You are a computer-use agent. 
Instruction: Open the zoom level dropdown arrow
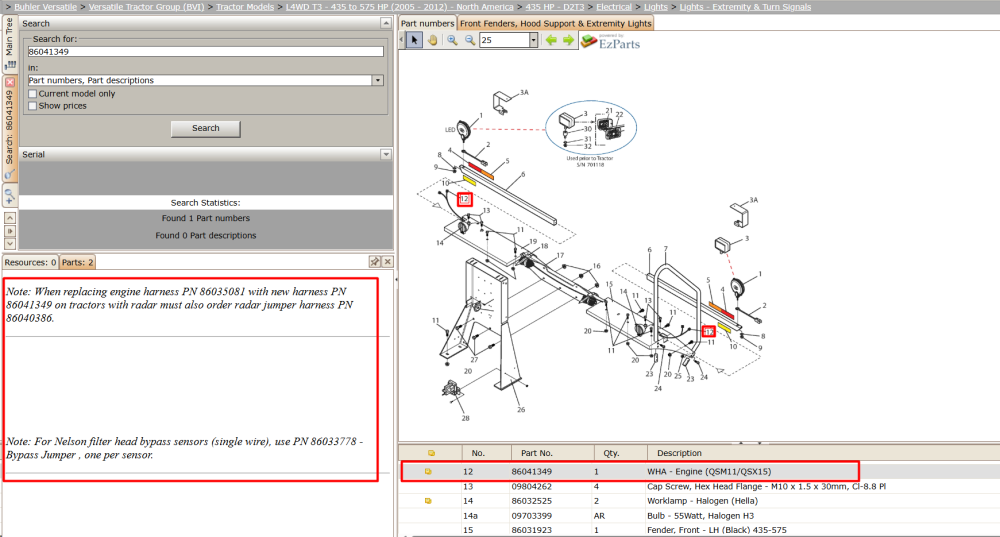pos(533,40)
